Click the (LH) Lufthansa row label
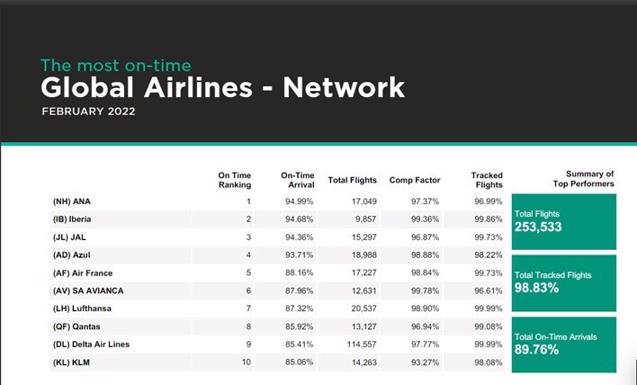 (x=82, y=309)
